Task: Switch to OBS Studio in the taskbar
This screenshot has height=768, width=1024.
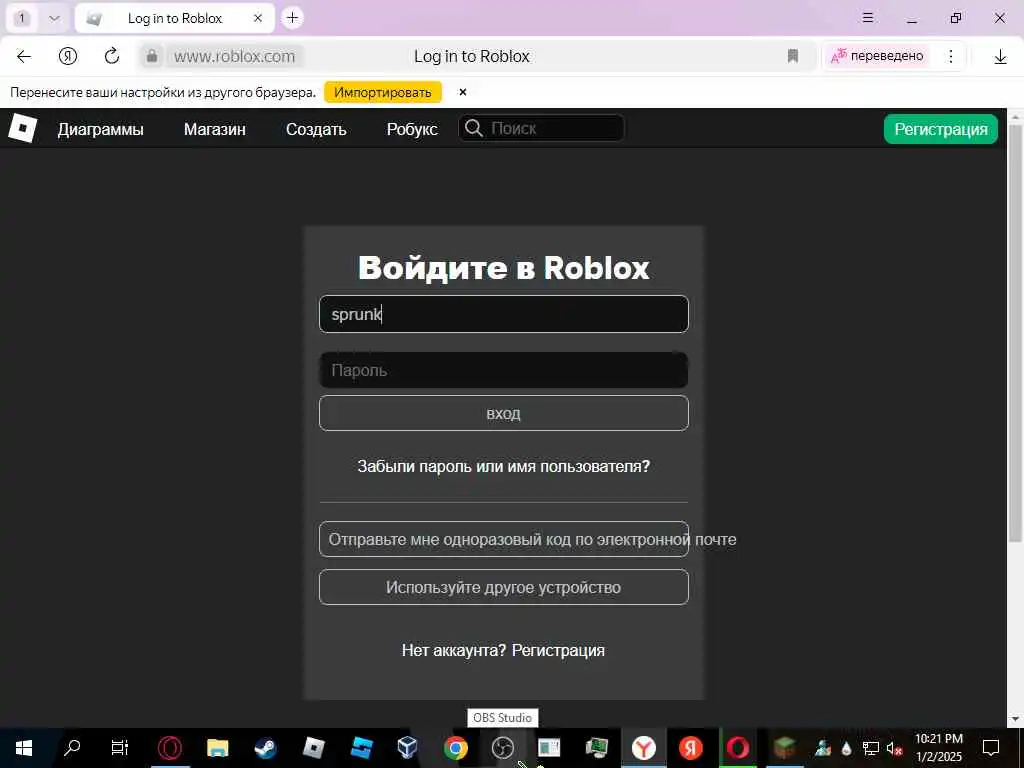Action: [503, 748]
